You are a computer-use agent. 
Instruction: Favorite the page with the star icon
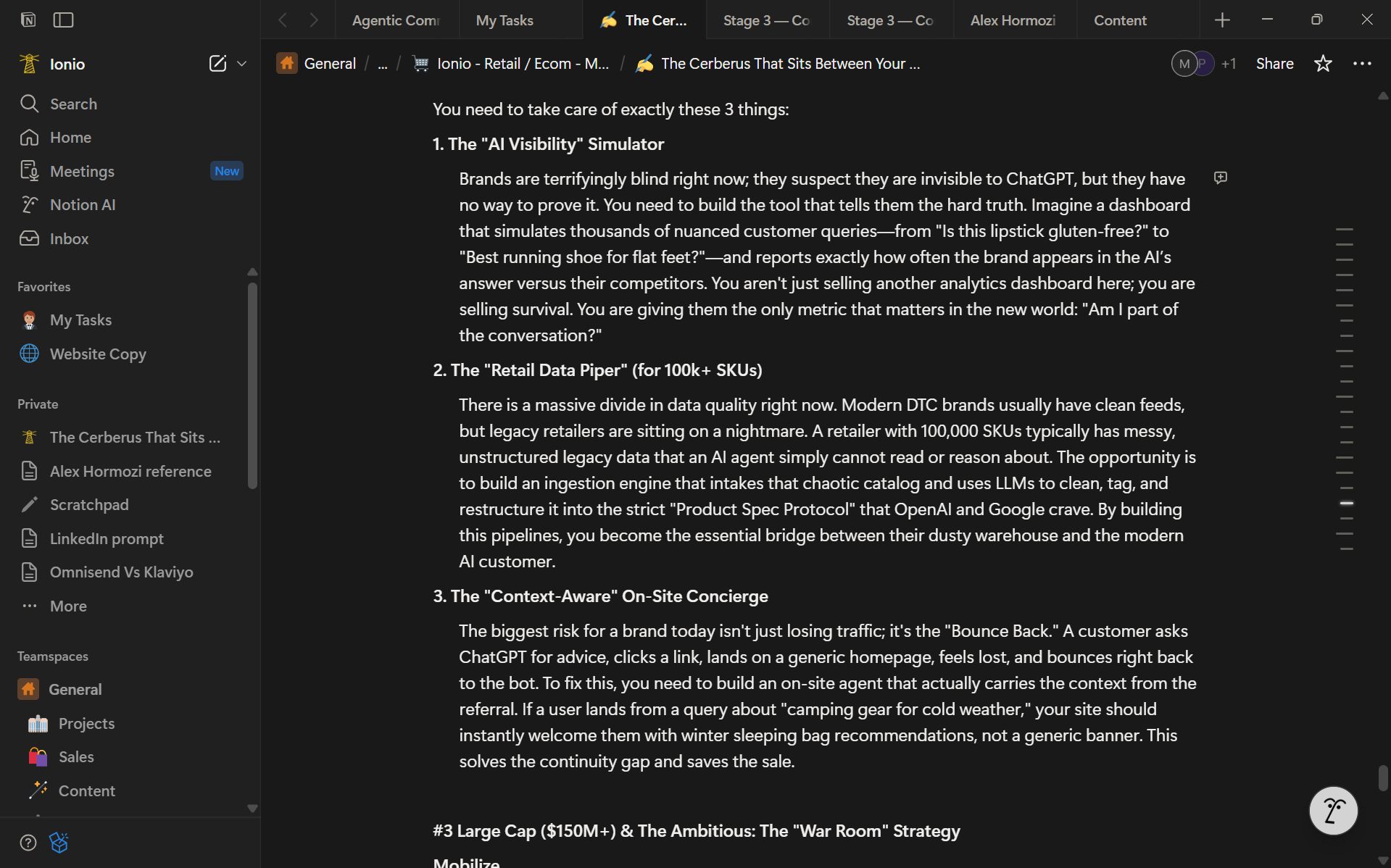[1323, 64]
